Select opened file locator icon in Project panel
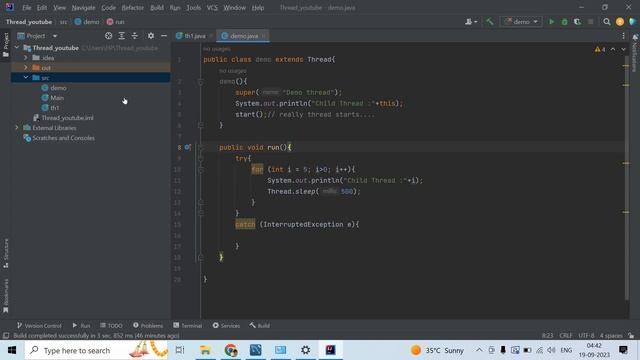This screenshot has width=640, height=360. pyautogui.click(x=109, y=36)
